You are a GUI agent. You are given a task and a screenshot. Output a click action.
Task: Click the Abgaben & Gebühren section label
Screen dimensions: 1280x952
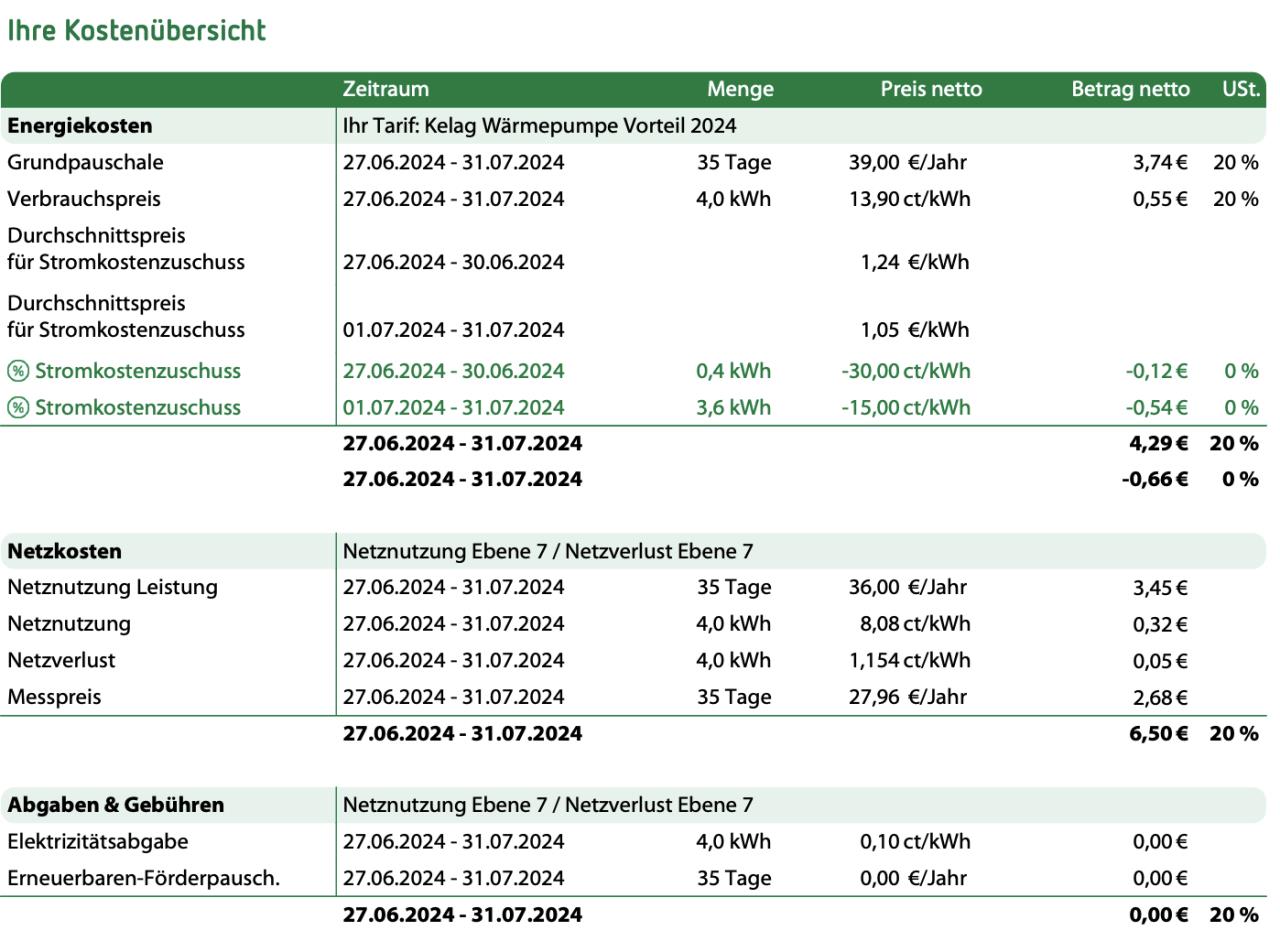[116, 805]
